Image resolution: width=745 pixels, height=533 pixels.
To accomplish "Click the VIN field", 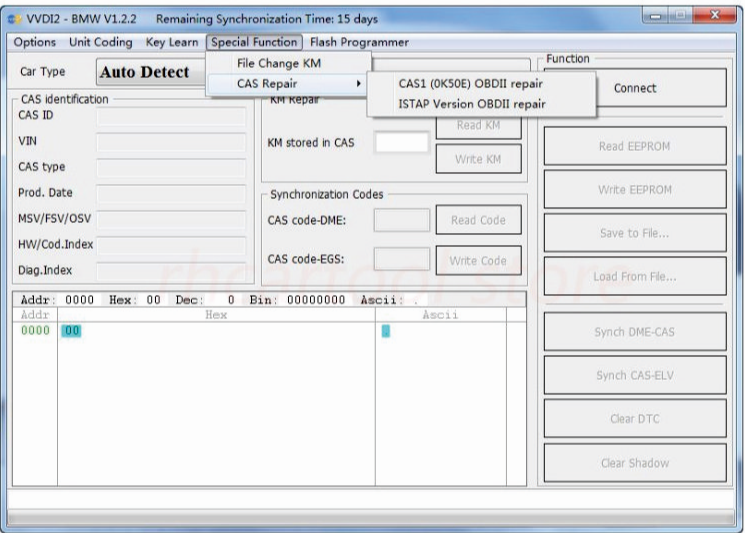I will tap(172, 142).
